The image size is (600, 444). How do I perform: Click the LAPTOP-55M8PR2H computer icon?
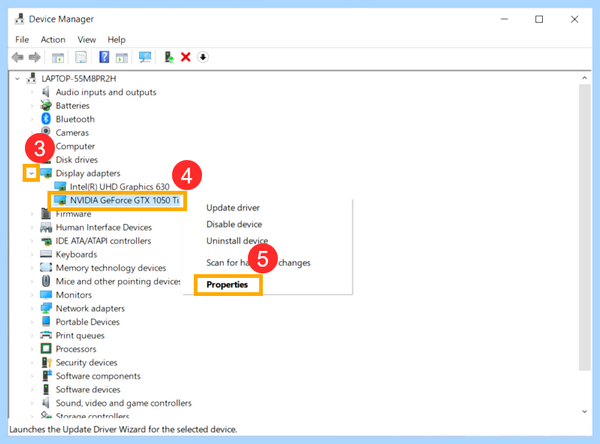click(32, 78)
